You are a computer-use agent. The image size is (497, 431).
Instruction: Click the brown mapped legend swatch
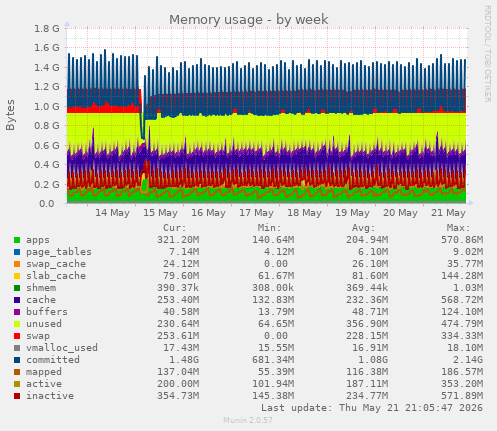pyautogui.click(x=17, y=372)
